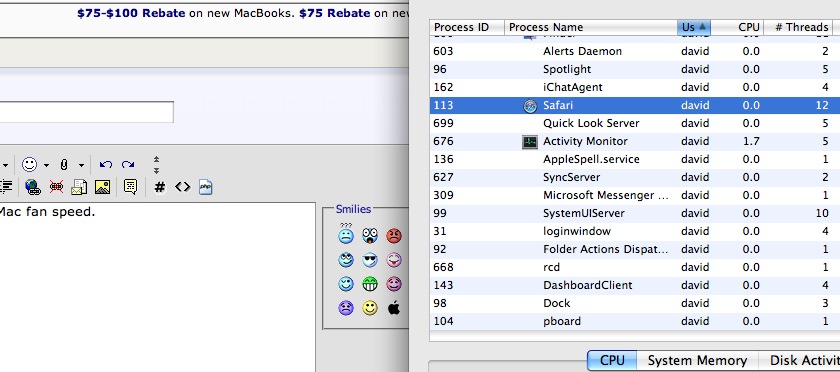This screenshot has width=840, height=372.
Task: Select the Spotlight process row
Action: [635, 69]
